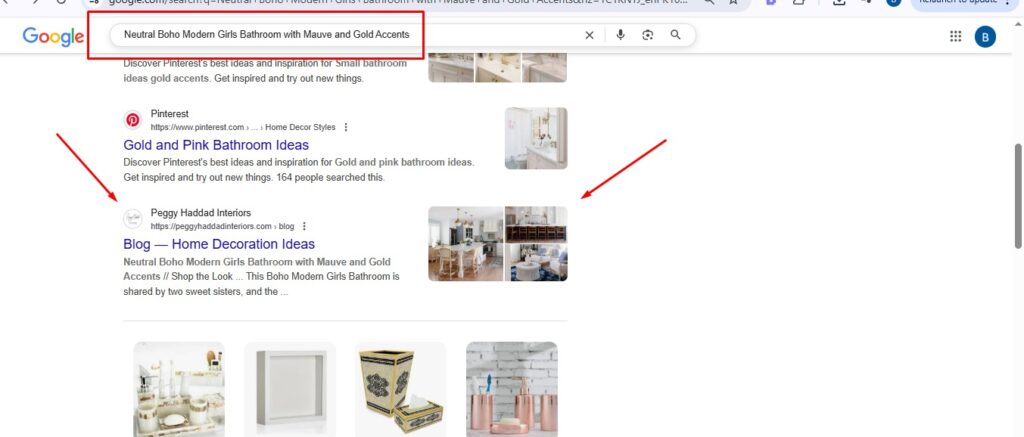This screenshot has width=1024, height=437.
Task: Click the Peggy Haddad Interiors site name
Action: [x=200, y=213]
